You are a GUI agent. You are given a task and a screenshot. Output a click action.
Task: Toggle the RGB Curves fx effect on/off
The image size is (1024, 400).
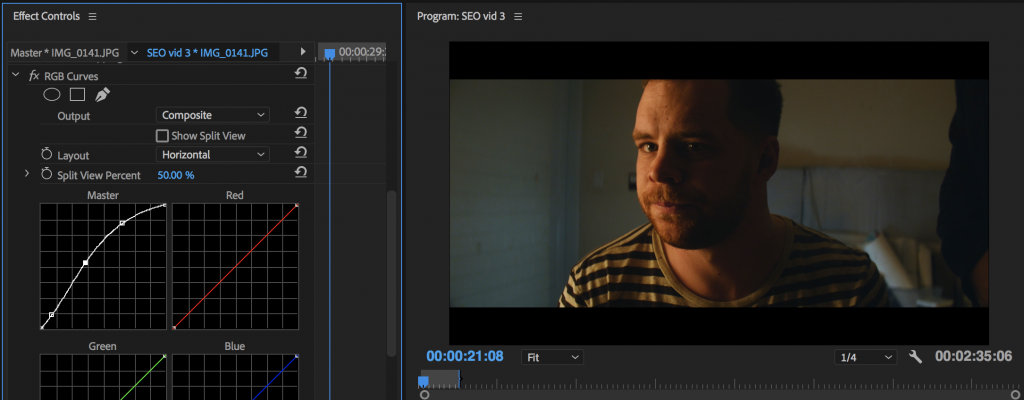pos(34,76)
